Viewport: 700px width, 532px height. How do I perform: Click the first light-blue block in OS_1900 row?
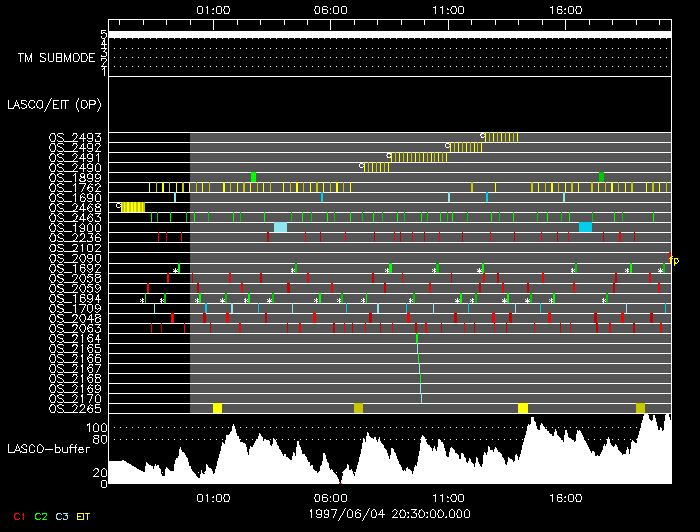[x=280, y=227]
